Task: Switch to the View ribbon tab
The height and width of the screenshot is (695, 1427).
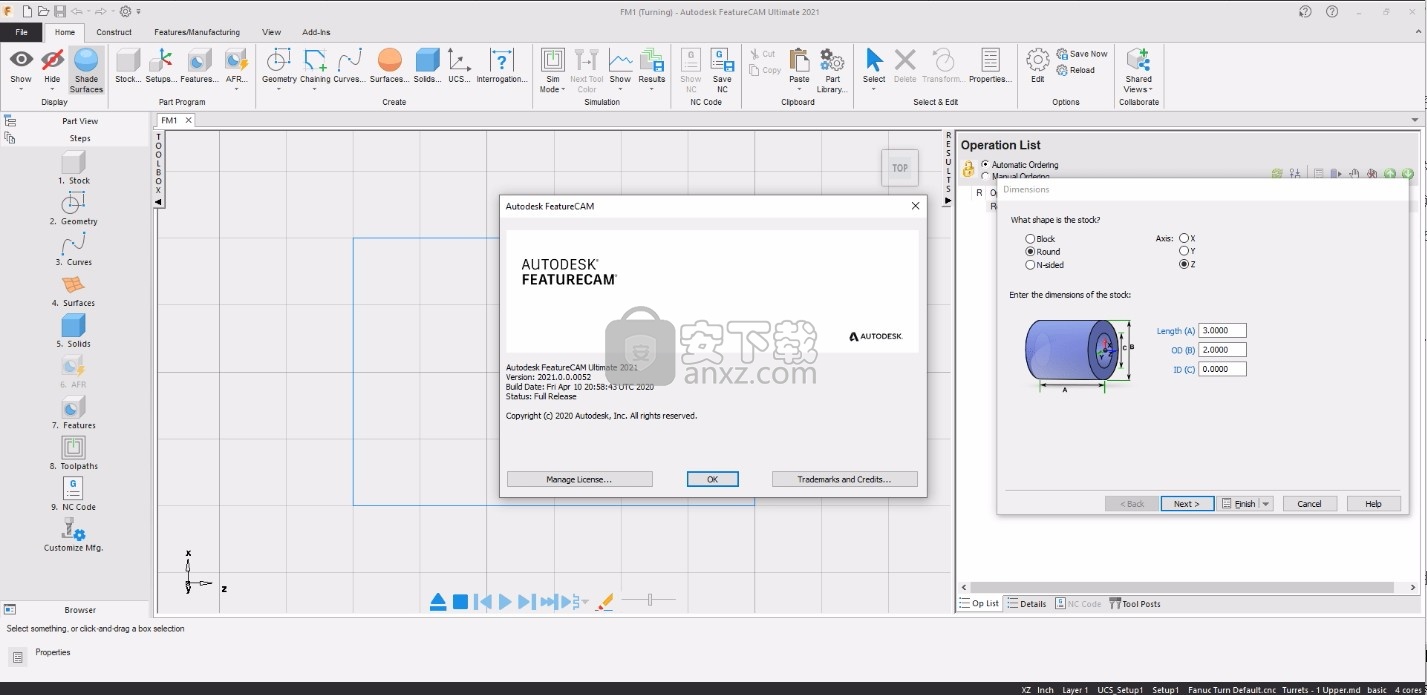Action: [271, 32]
